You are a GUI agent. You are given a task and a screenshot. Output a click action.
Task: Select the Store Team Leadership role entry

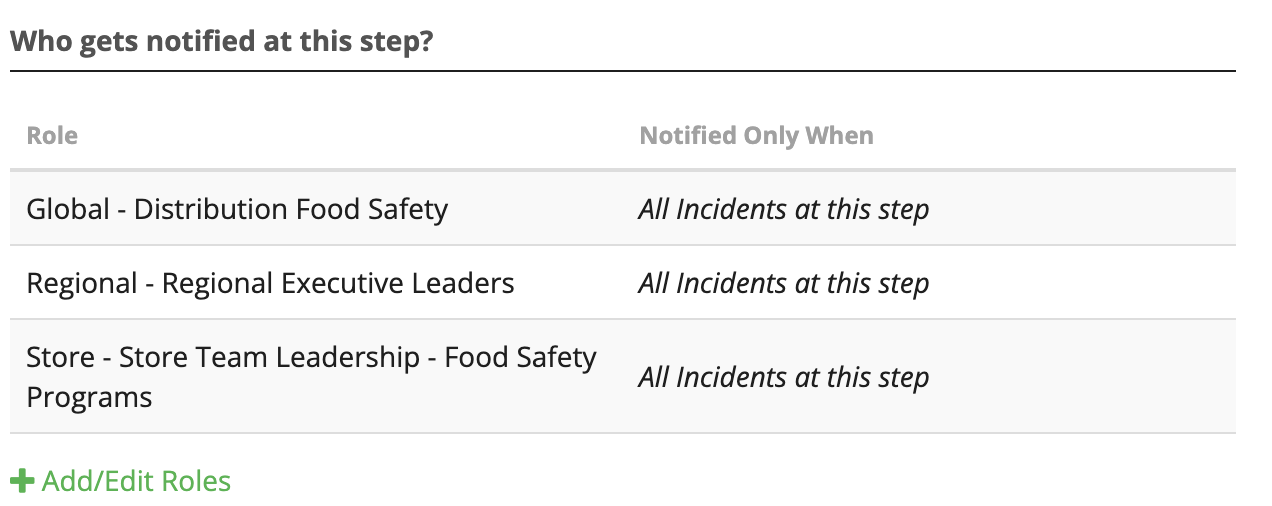(311, 377)
